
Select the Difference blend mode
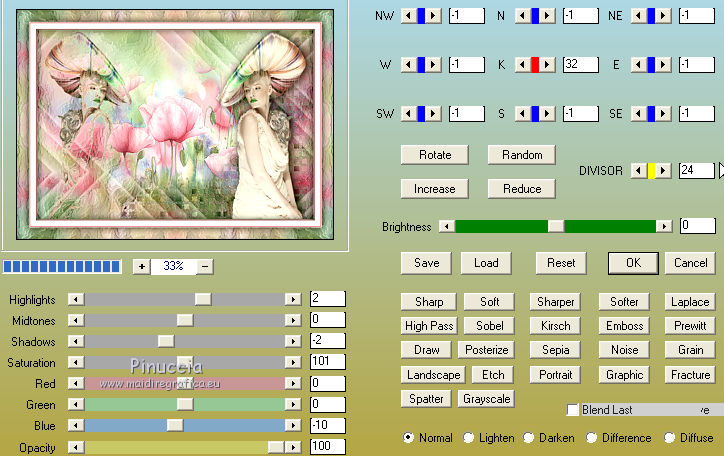tap(591, 437)
